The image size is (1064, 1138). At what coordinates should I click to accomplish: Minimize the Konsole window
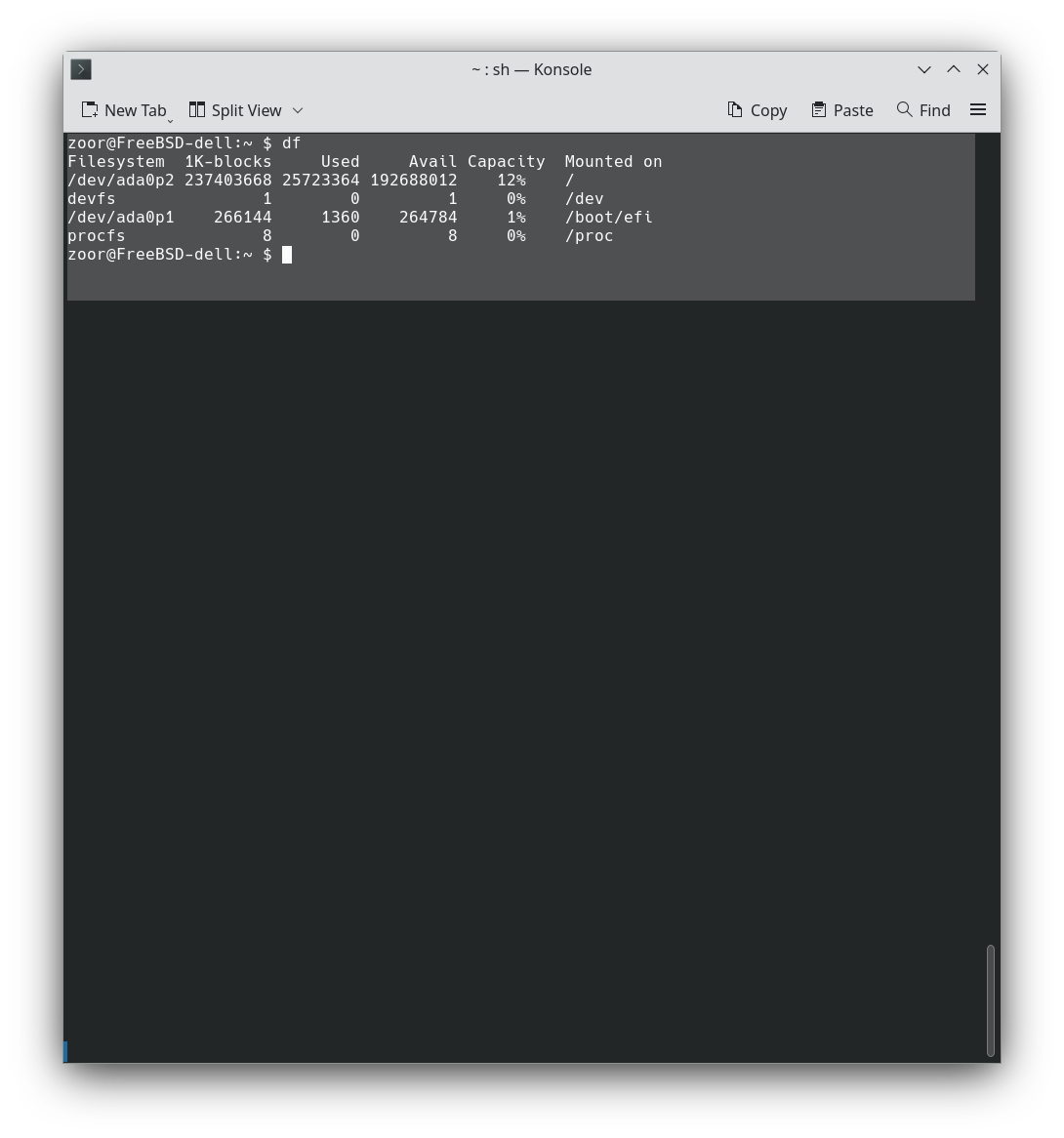point(923,69)
